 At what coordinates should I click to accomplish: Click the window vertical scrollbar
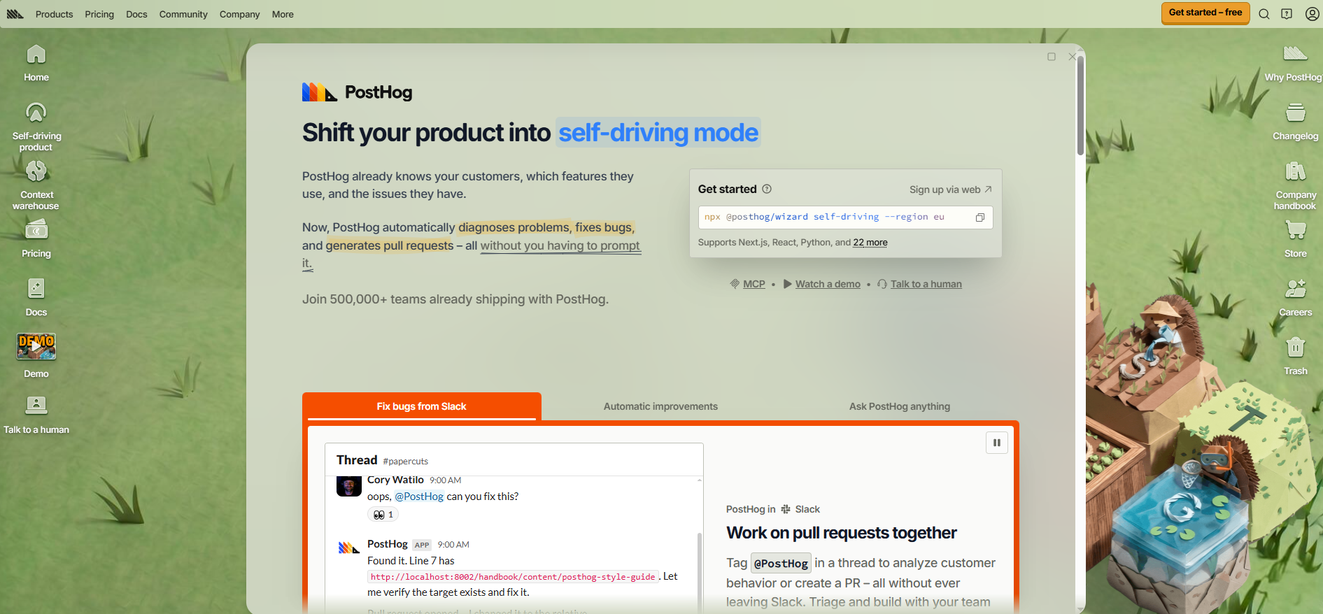(x=1080, y=105)
